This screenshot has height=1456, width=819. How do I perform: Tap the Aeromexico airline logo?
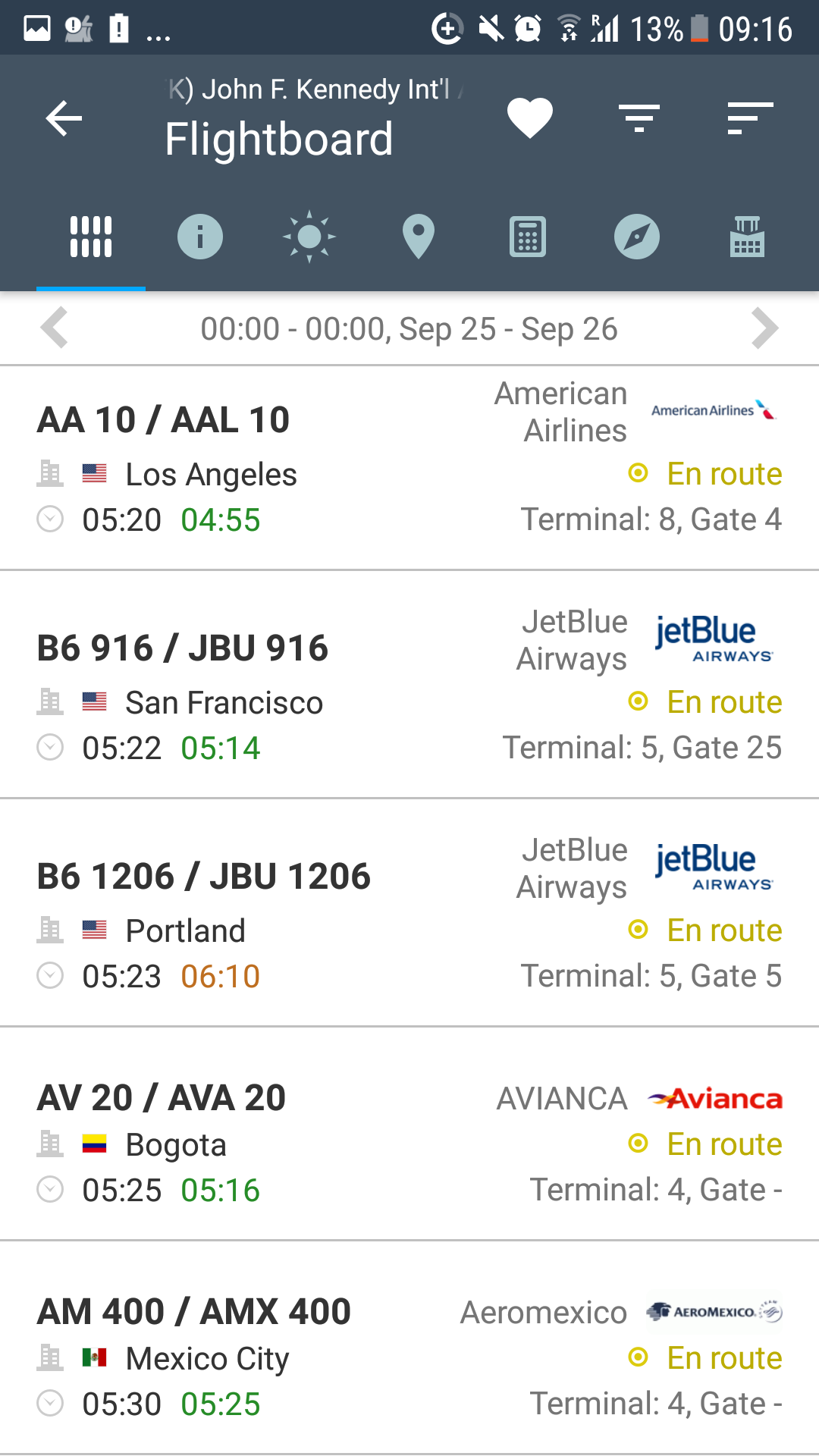[x=714, y=1312]
